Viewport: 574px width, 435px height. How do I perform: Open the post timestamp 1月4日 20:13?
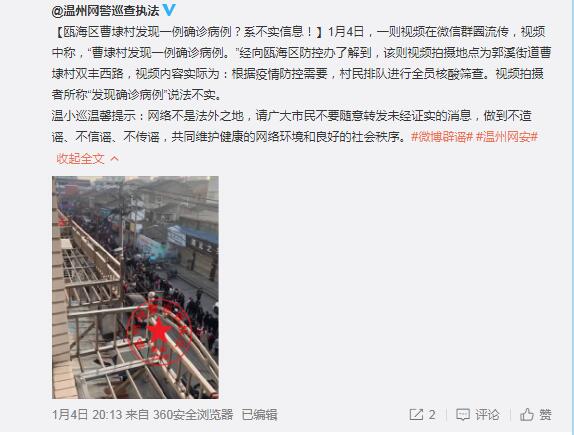click(87, 414)
